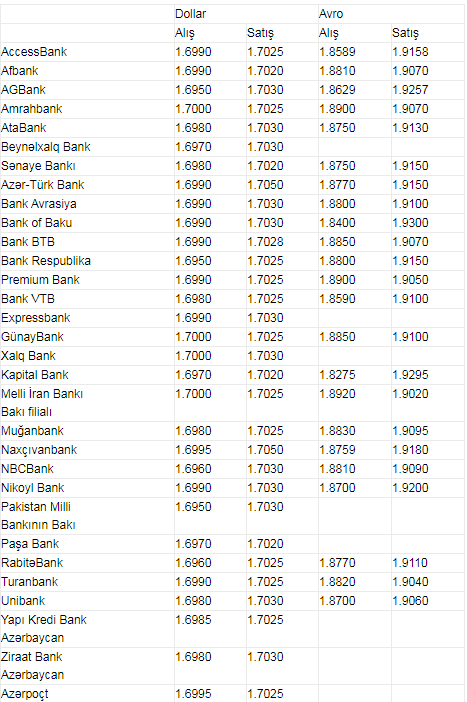Click RabitəBank euro Satış 1.9110

pos(410,563)
